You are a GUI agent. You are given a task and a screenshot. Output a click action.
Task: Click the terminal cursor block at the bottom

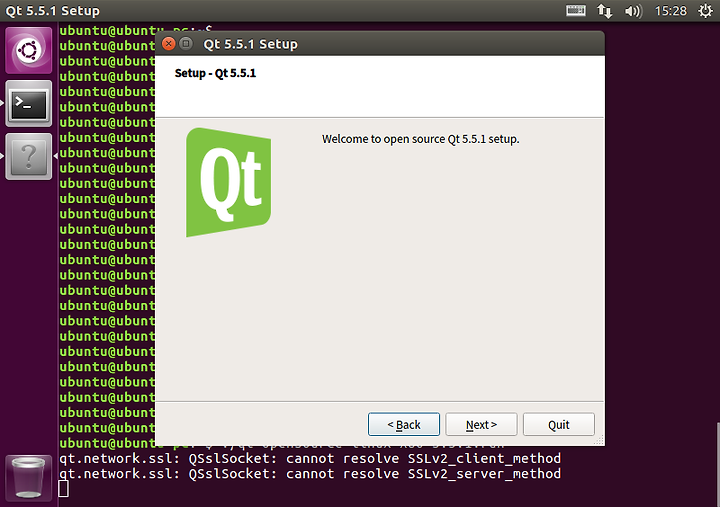coord(63,489)
